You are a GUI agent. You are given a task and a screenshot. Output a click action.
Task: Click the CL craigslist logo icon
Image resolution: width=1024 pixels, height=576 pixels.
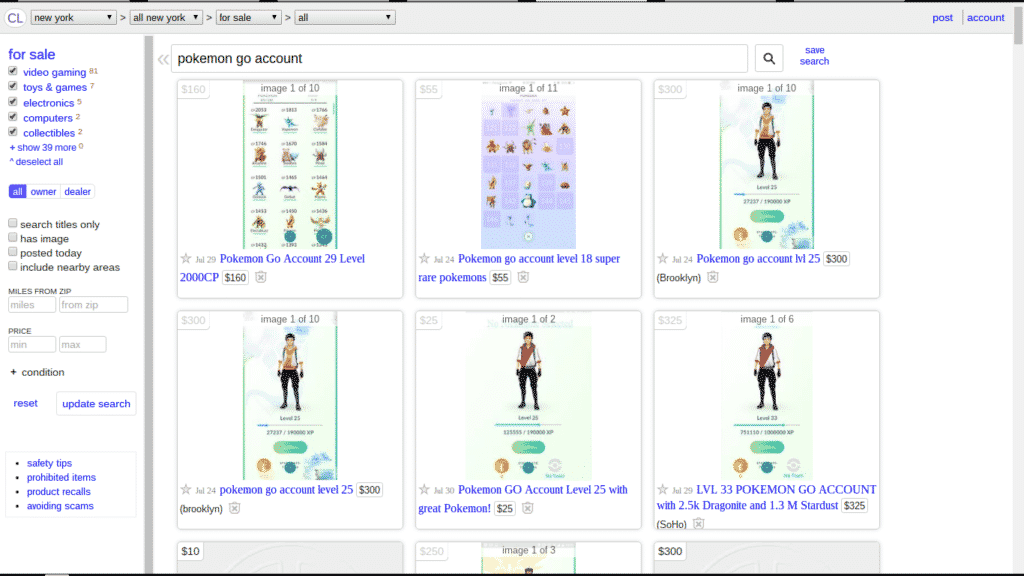14,18
